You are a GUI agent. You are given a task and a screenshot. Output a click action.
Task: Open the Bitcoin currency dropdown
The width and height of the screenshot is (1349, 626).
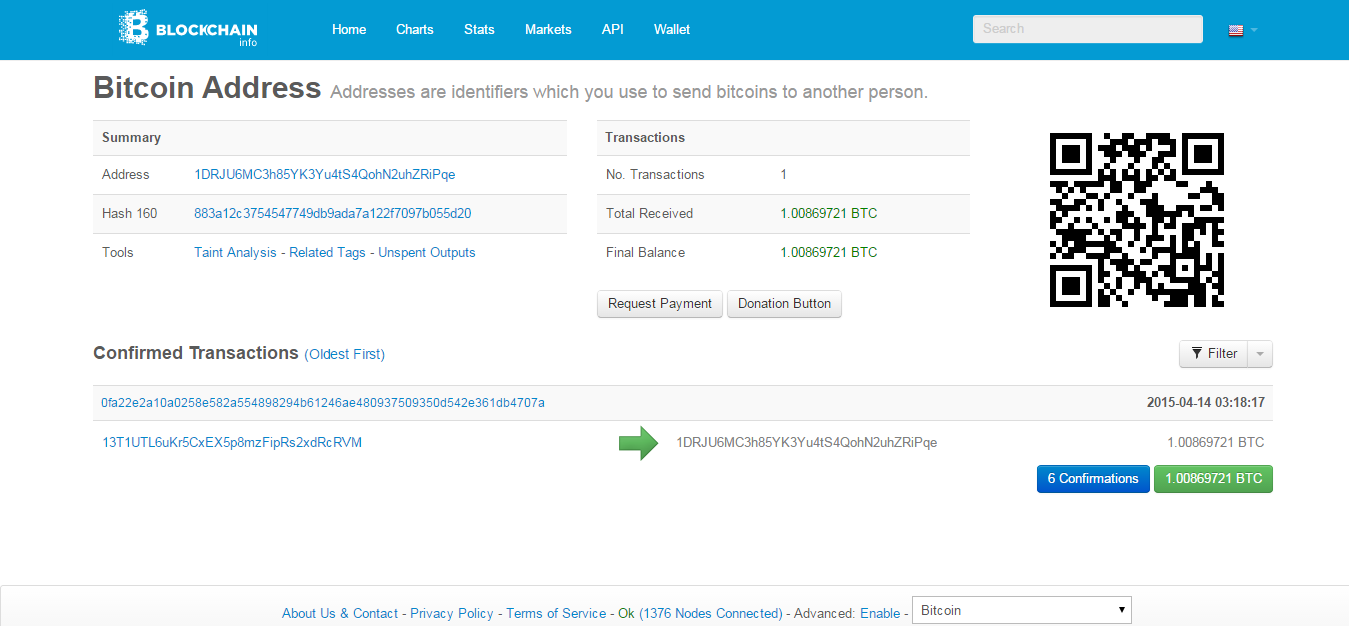1022,610
